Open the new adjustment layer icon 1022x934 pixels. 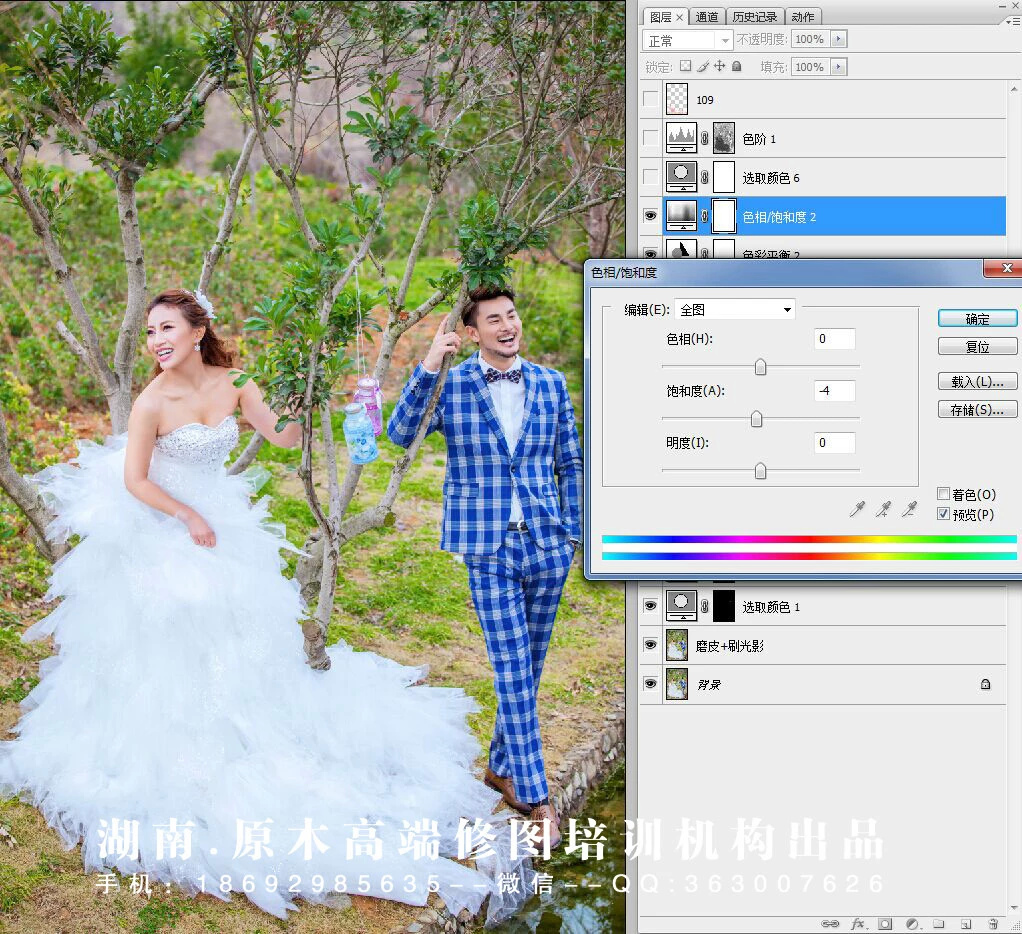tap(912, 924)
